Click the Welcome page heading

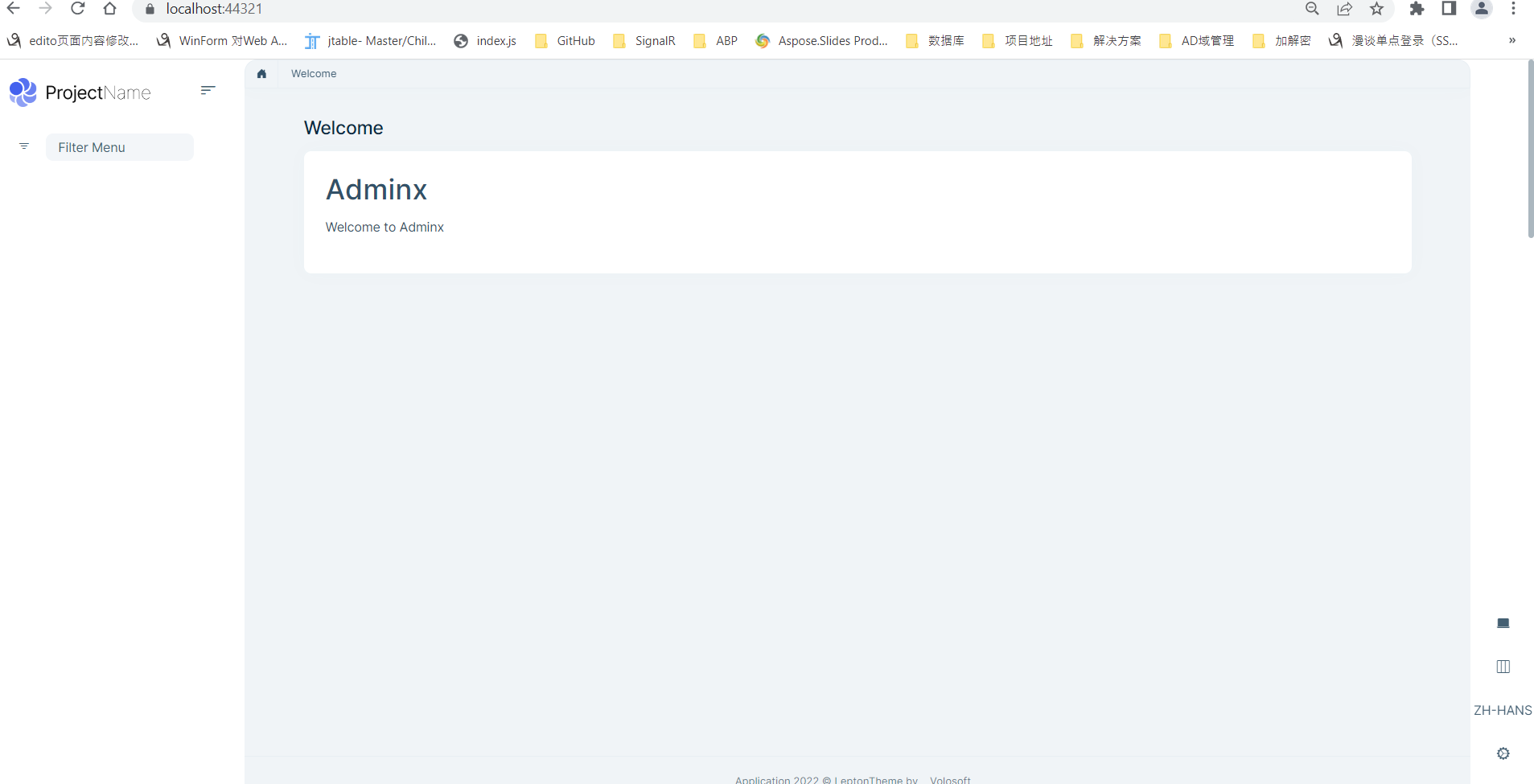click(343, 128)
